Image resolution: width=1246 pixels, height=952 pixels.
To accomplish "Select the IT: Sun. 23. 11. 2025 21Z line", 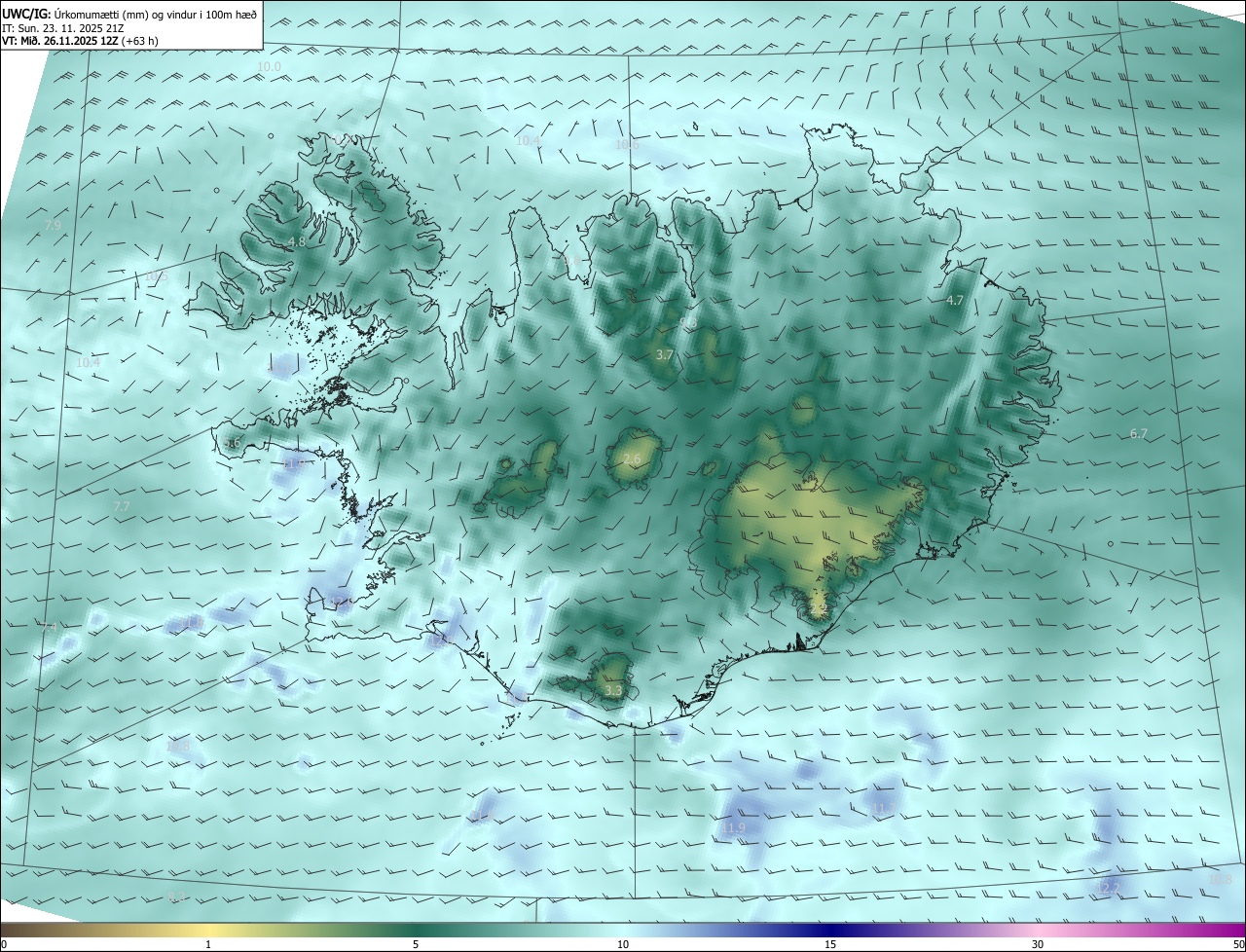I will (62, 28).
